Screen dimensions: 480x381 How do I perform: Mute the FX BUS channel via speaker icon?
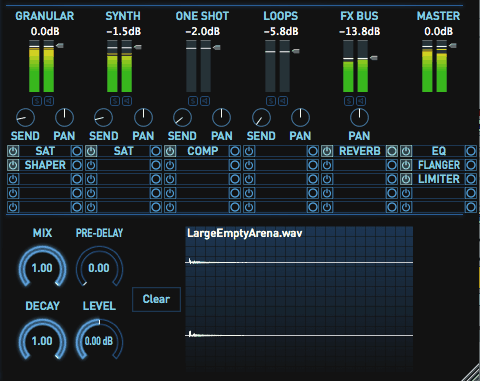[361, 101]
